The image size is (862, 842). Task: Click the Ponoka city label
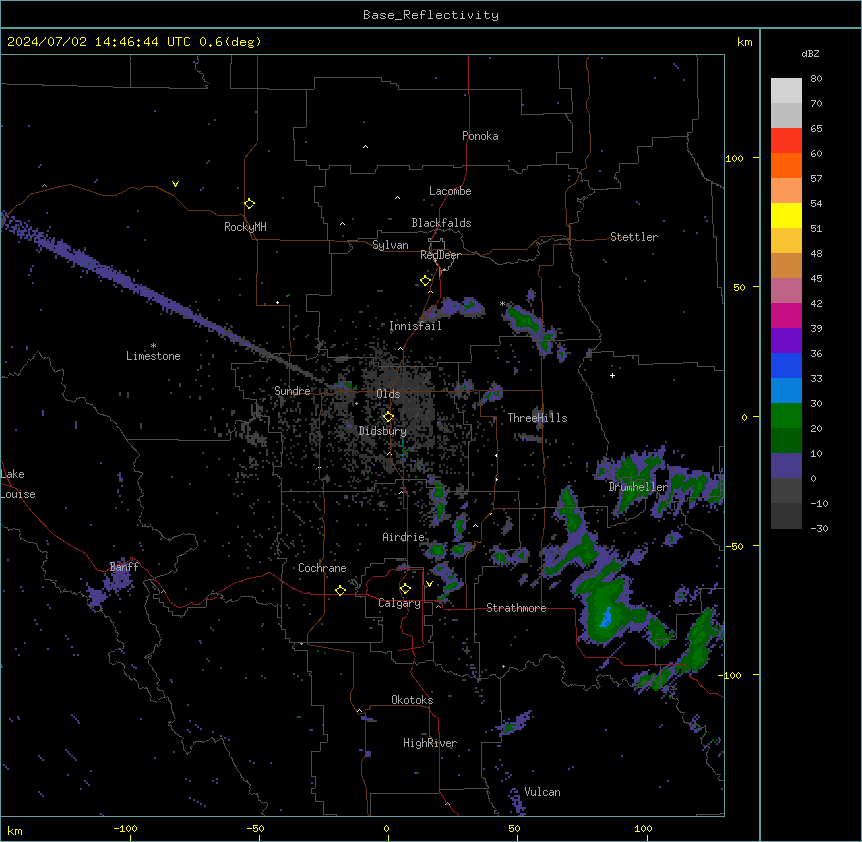coord(480,136)
